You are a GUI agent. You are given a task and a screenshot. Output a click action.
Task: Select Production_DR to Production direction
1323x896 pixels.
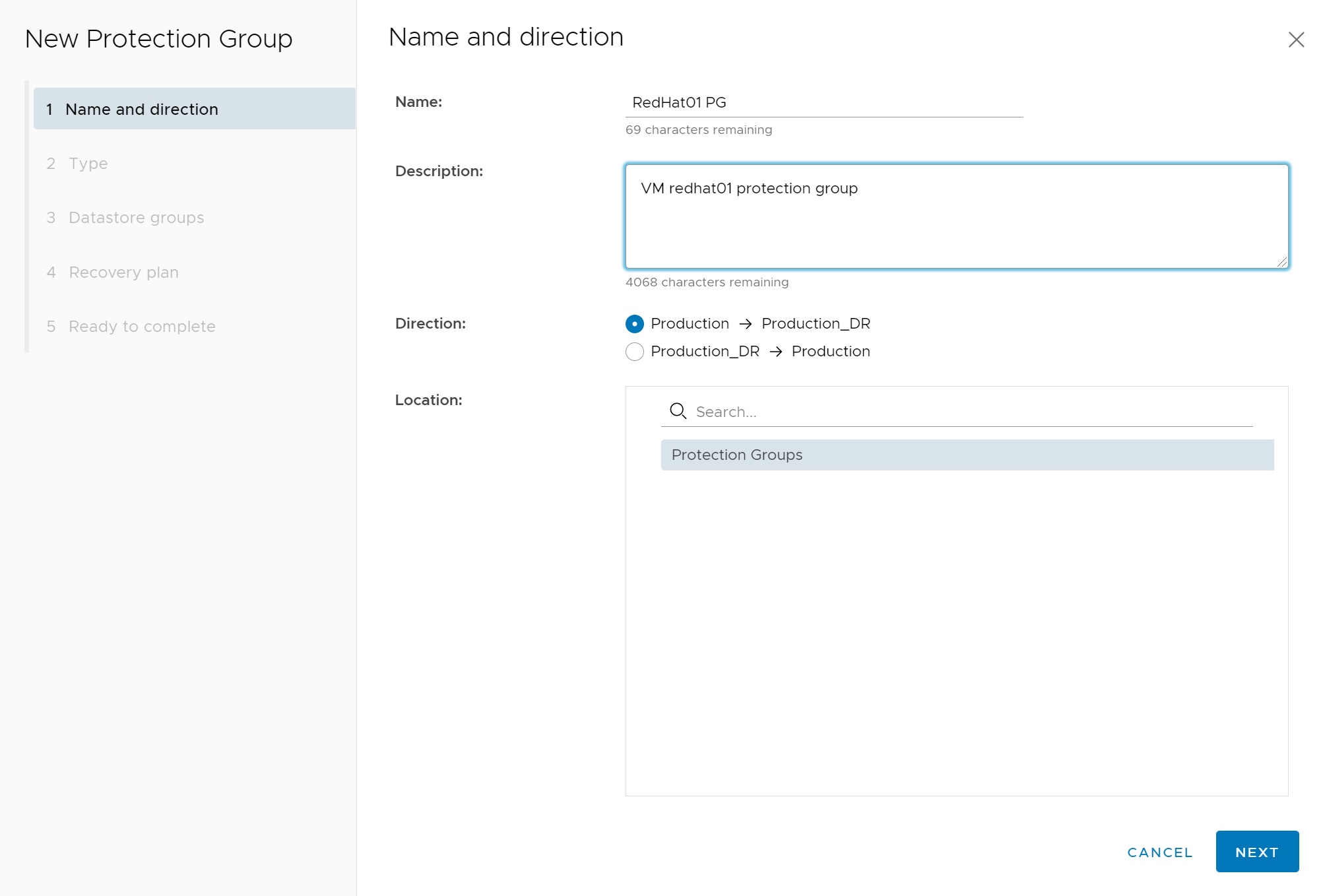coord(635,352)
